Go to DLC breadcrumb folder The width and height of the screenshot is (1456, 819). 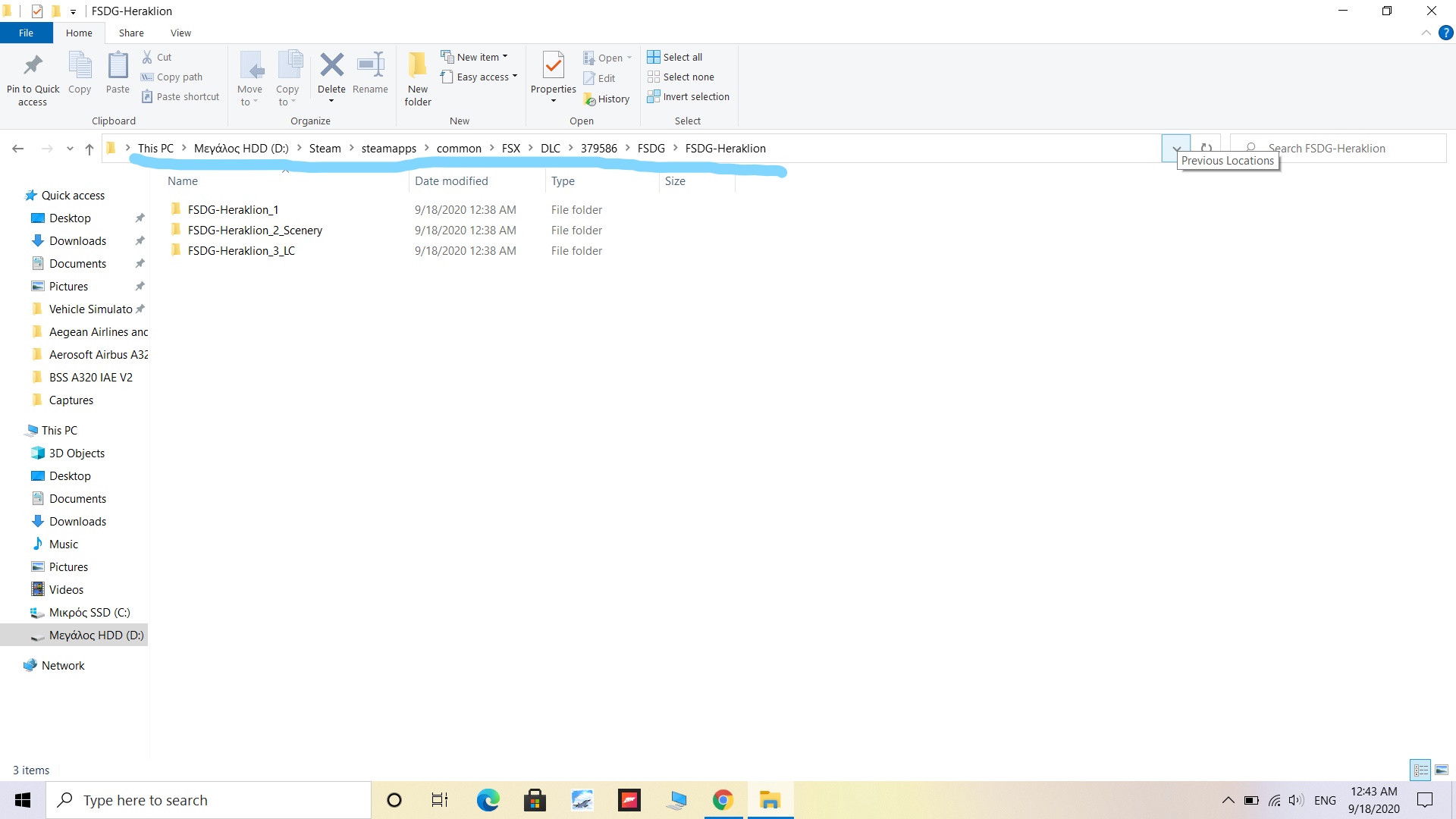(x=551, y=149)
